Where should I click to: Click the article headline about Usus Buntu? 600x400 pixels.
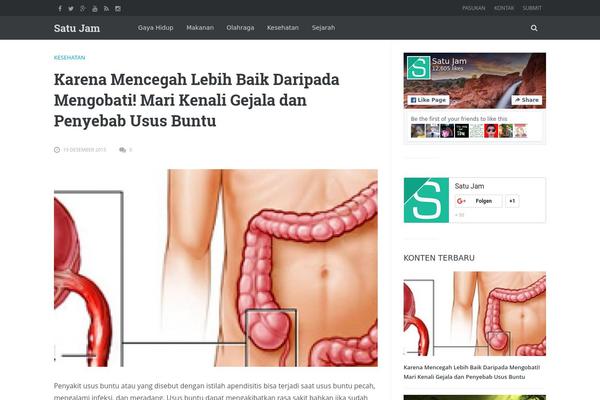pos(197,100)
